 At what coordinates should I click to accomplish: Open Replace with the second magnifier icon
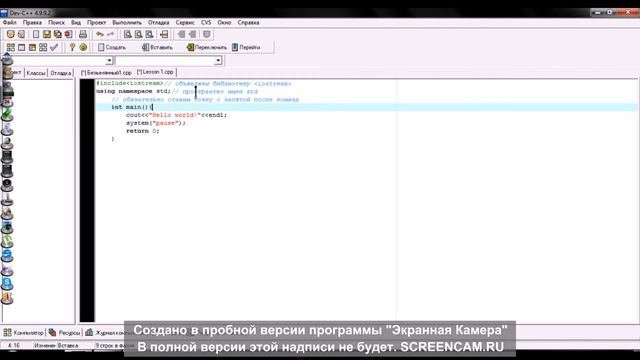coord(139,34)
